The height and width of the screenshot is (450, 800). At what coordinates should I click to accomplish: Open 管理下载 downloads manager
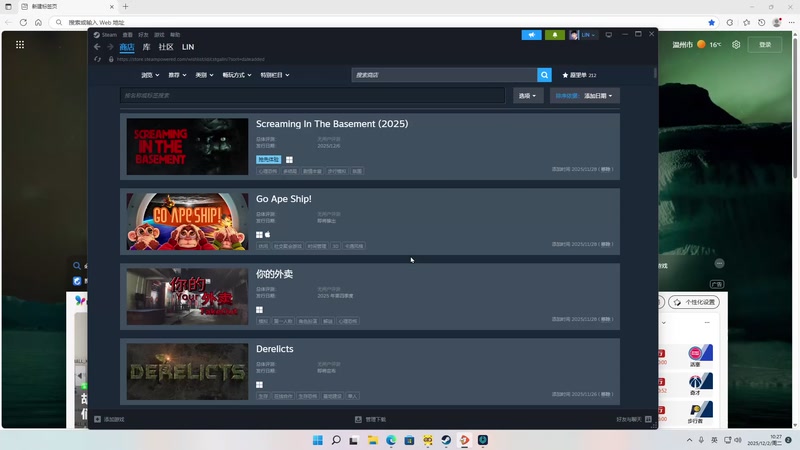(x=370, y=419)
